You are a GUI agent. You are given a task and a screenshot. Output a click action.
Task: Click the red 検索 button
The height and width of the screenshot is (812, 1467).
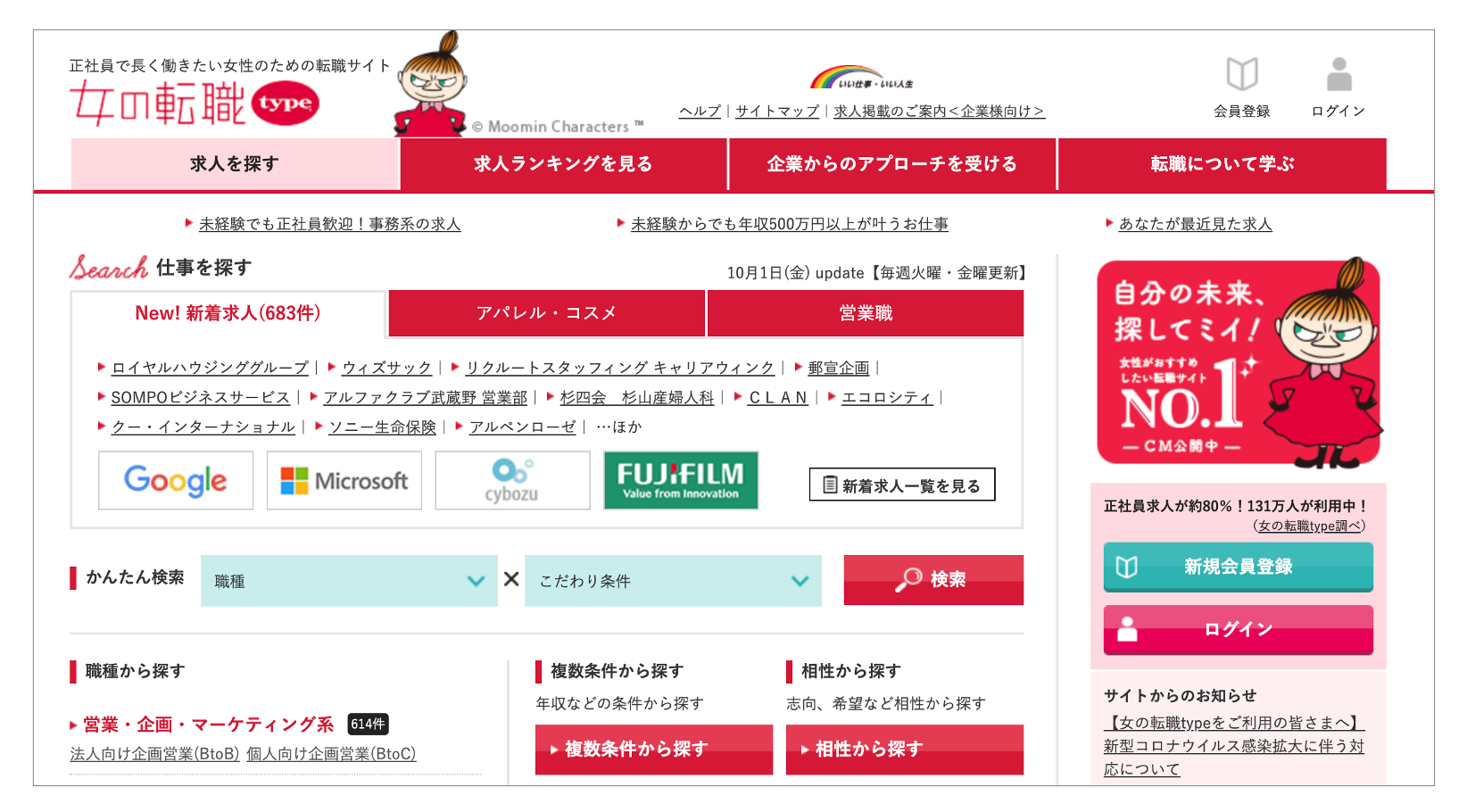pyautogui.click(x=933, y=580)
